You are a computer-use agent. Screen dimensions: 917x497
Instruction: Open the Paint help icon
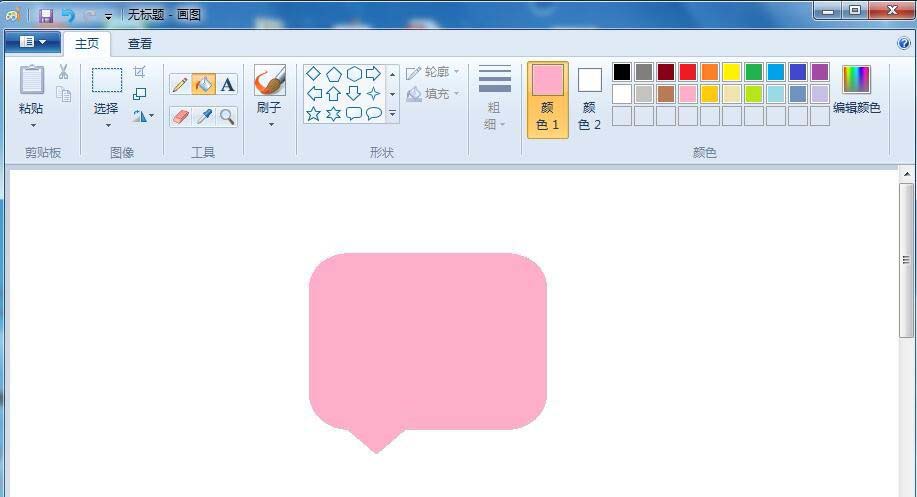(904, 43)
